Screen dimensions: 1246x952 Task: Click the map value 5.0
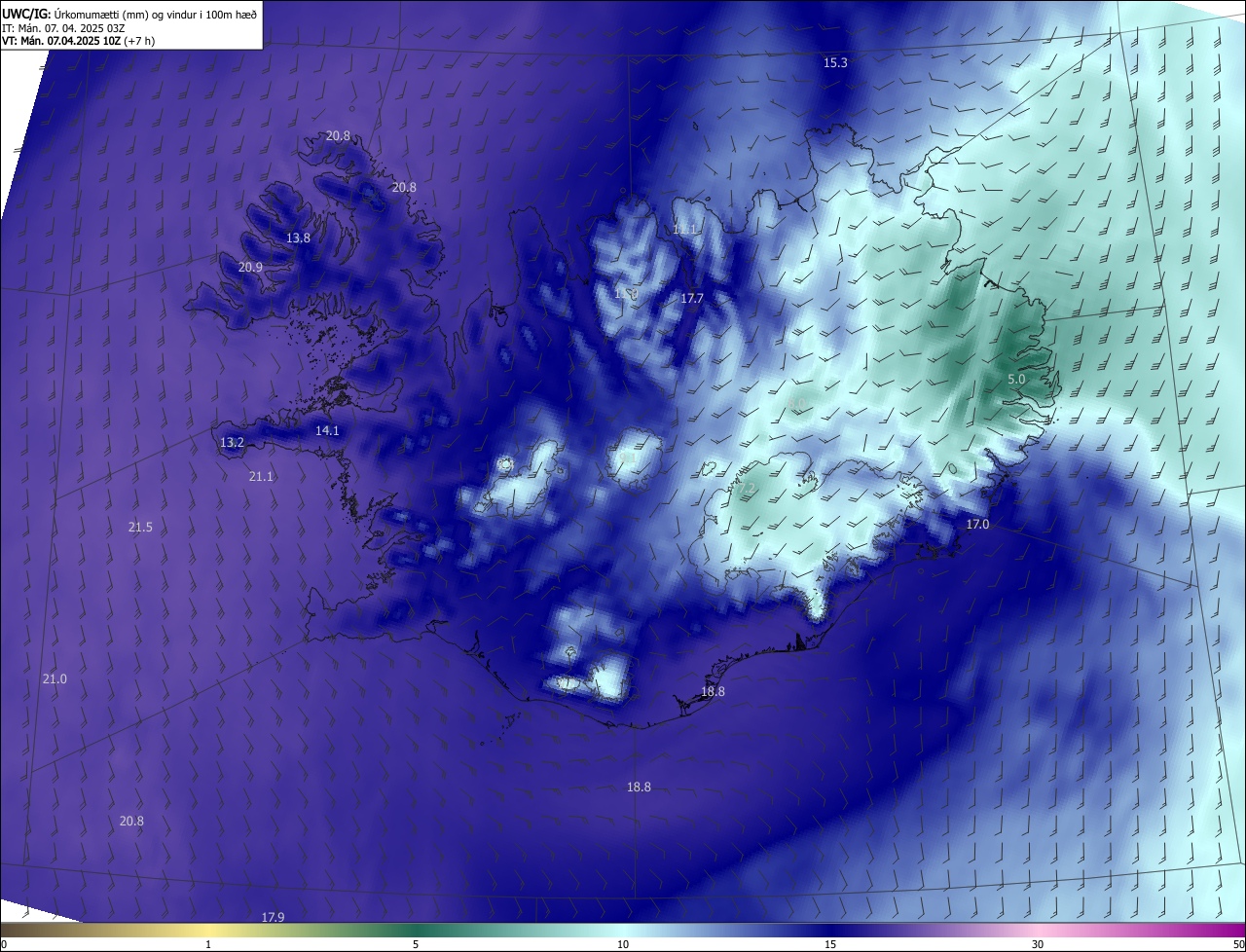(x=1016, y=379)
